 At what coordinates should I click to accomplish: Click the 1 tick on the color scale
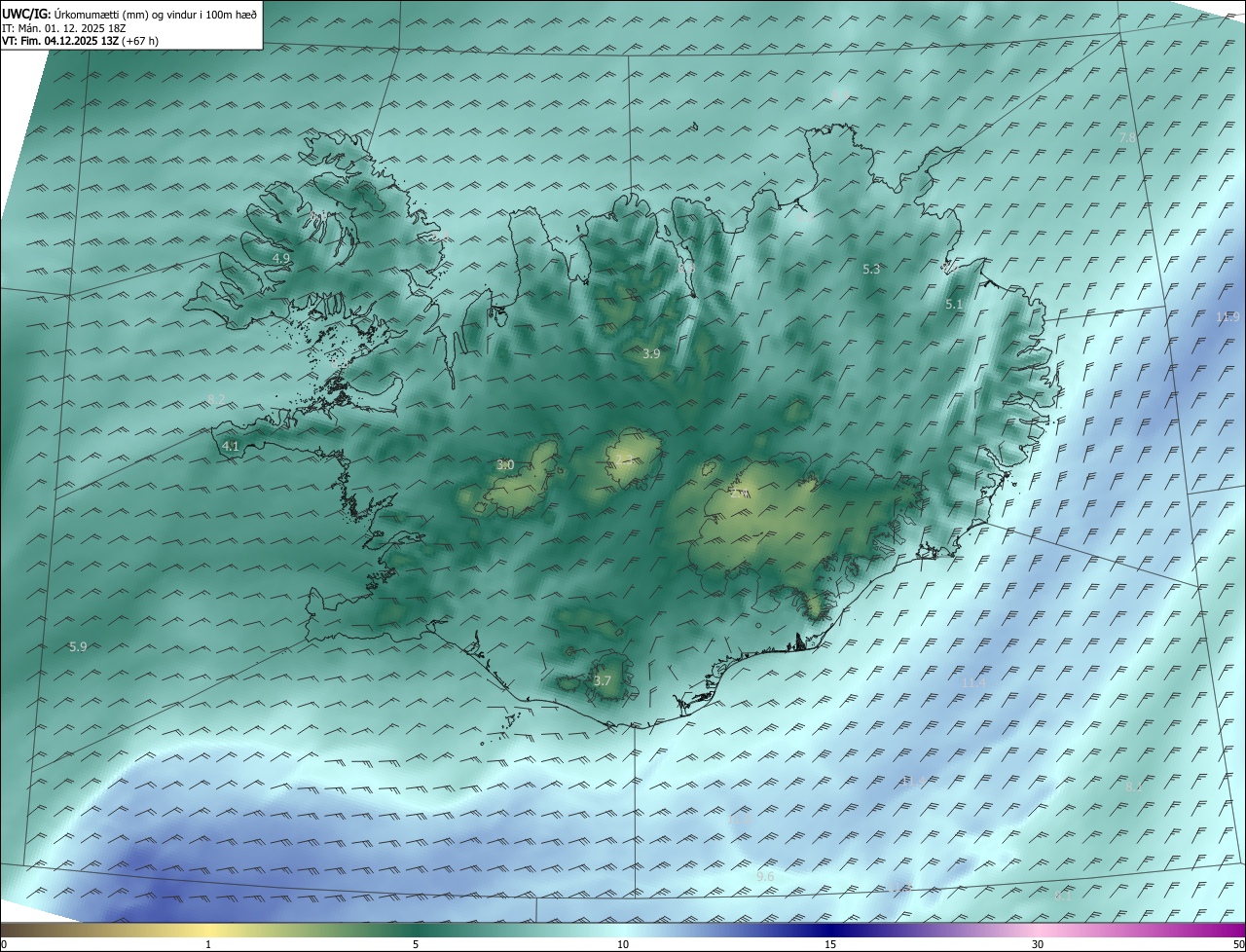click(x=208, y=945)
